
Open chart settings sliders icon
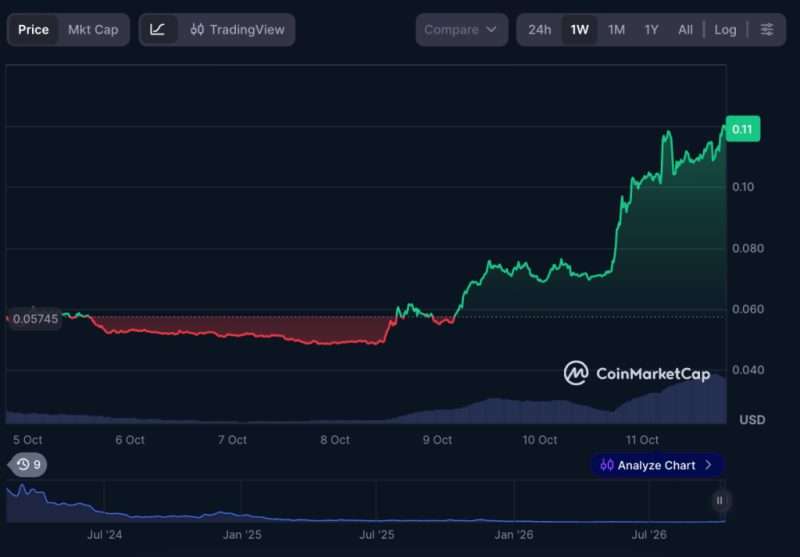point(767,30)
